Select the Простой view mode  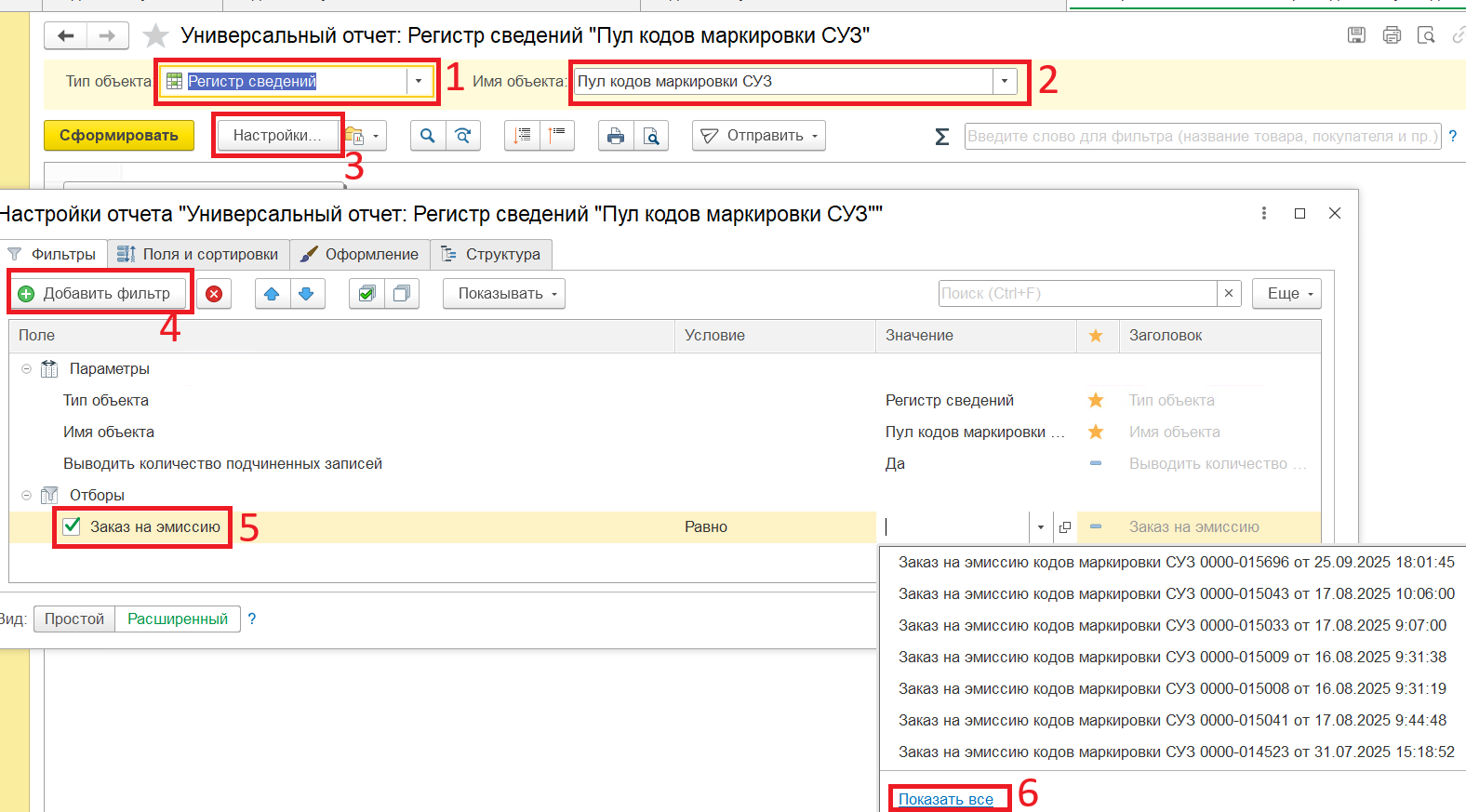pos(74,619)
